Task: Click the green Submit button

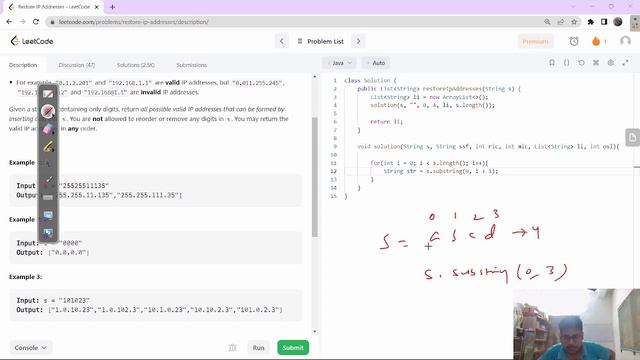Action: (x=293, y=348)
